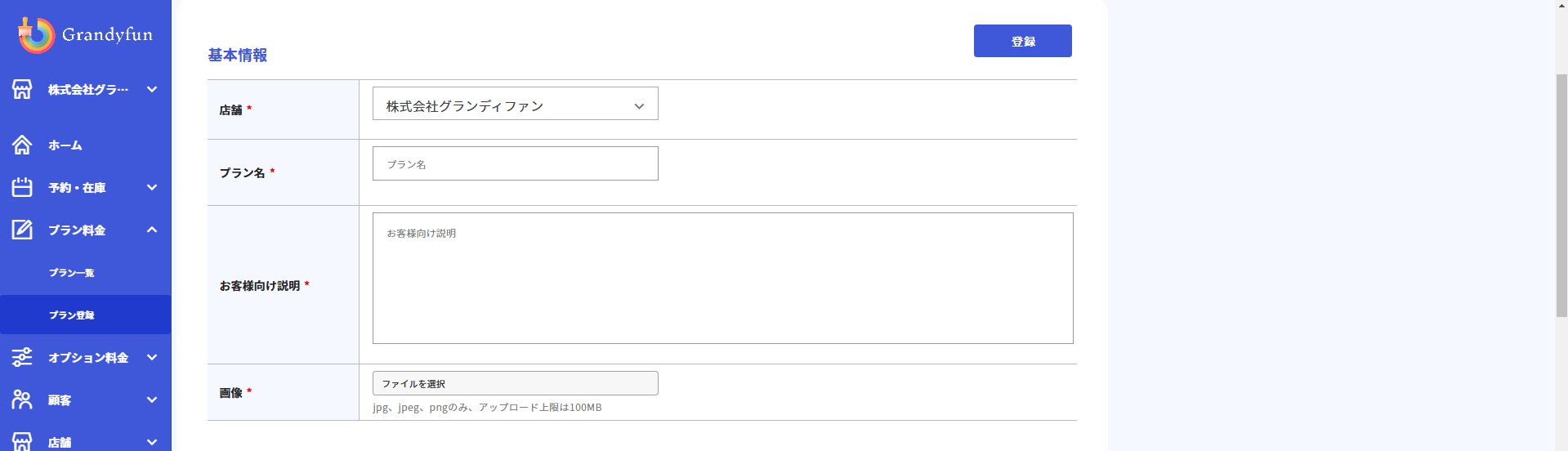Image resolution: width=1568 pixels, height=451 pixels.
Task: Expand the 顧客 menu chevron
Action: pos(152,400)
